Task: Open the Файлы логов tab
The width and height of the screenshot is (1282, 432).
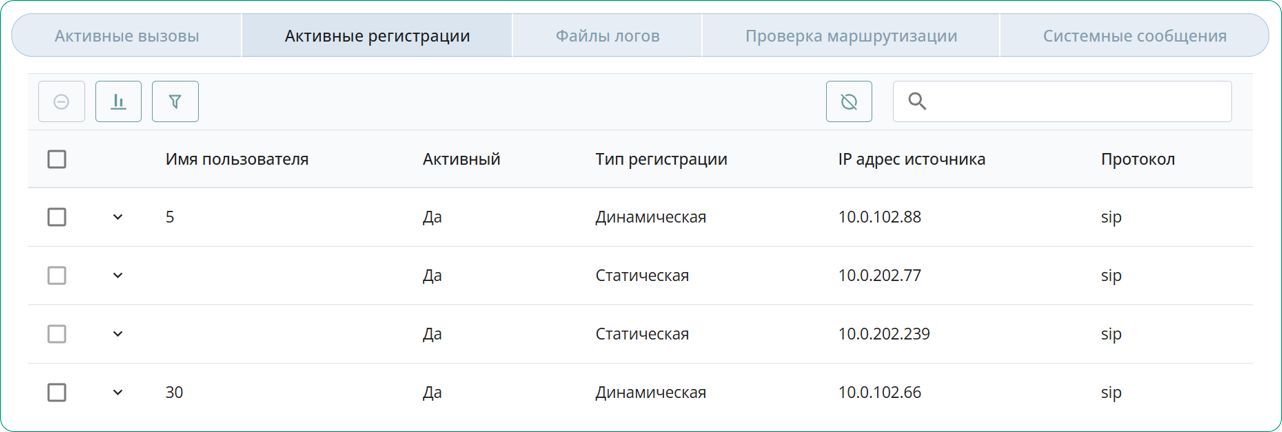Action: tap(607, 36)
